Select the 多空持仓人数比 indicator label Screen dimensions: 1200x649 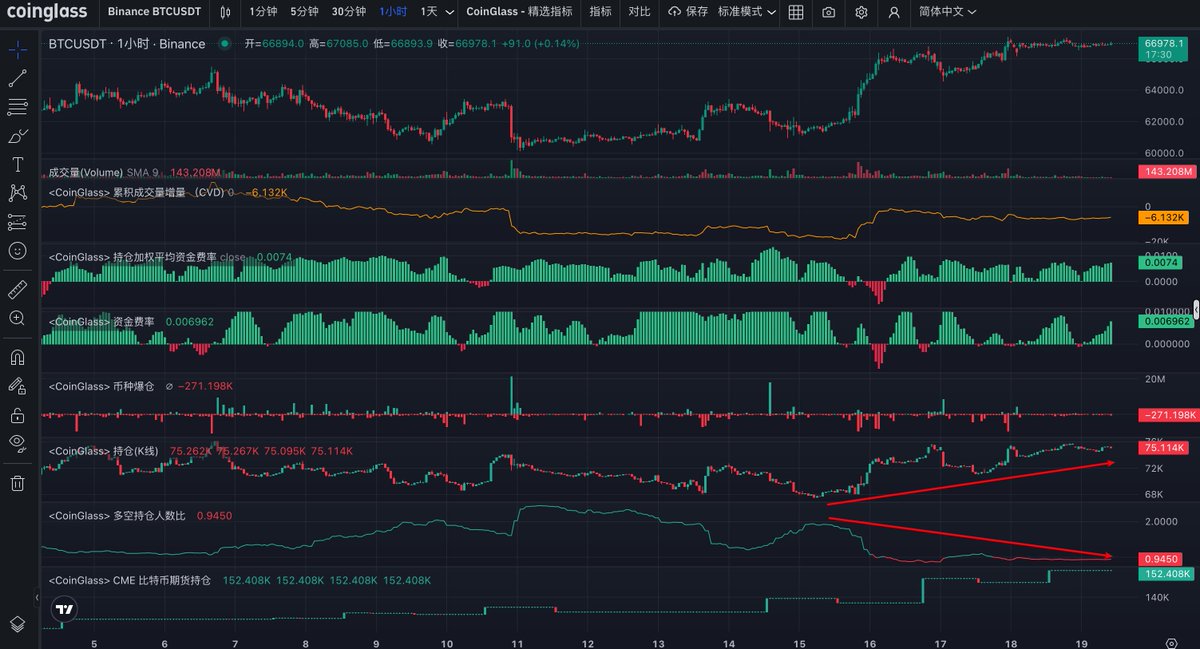[117, 515]
